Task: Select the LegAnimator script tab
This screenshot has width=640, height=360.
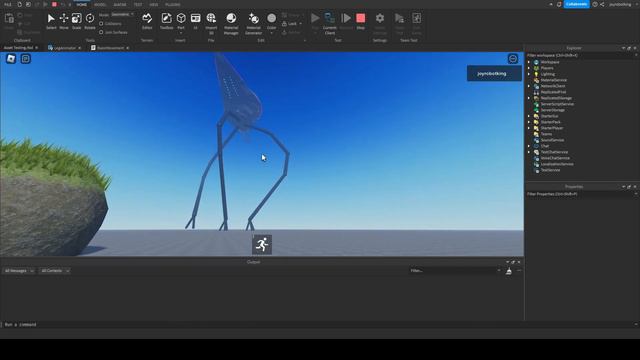Action: click(65, 48)
